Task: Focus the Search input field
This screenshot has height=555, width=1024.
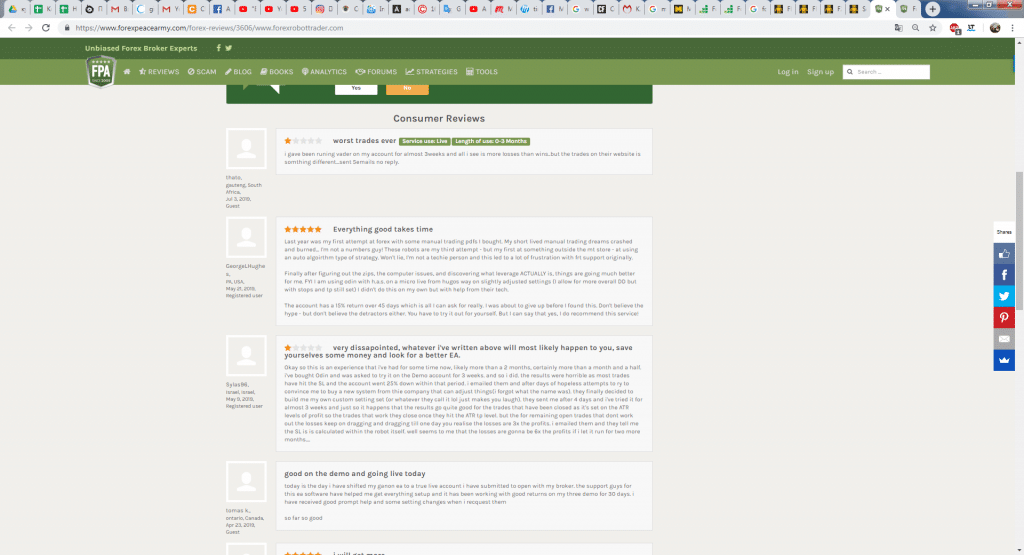Action: coord(892,72)
